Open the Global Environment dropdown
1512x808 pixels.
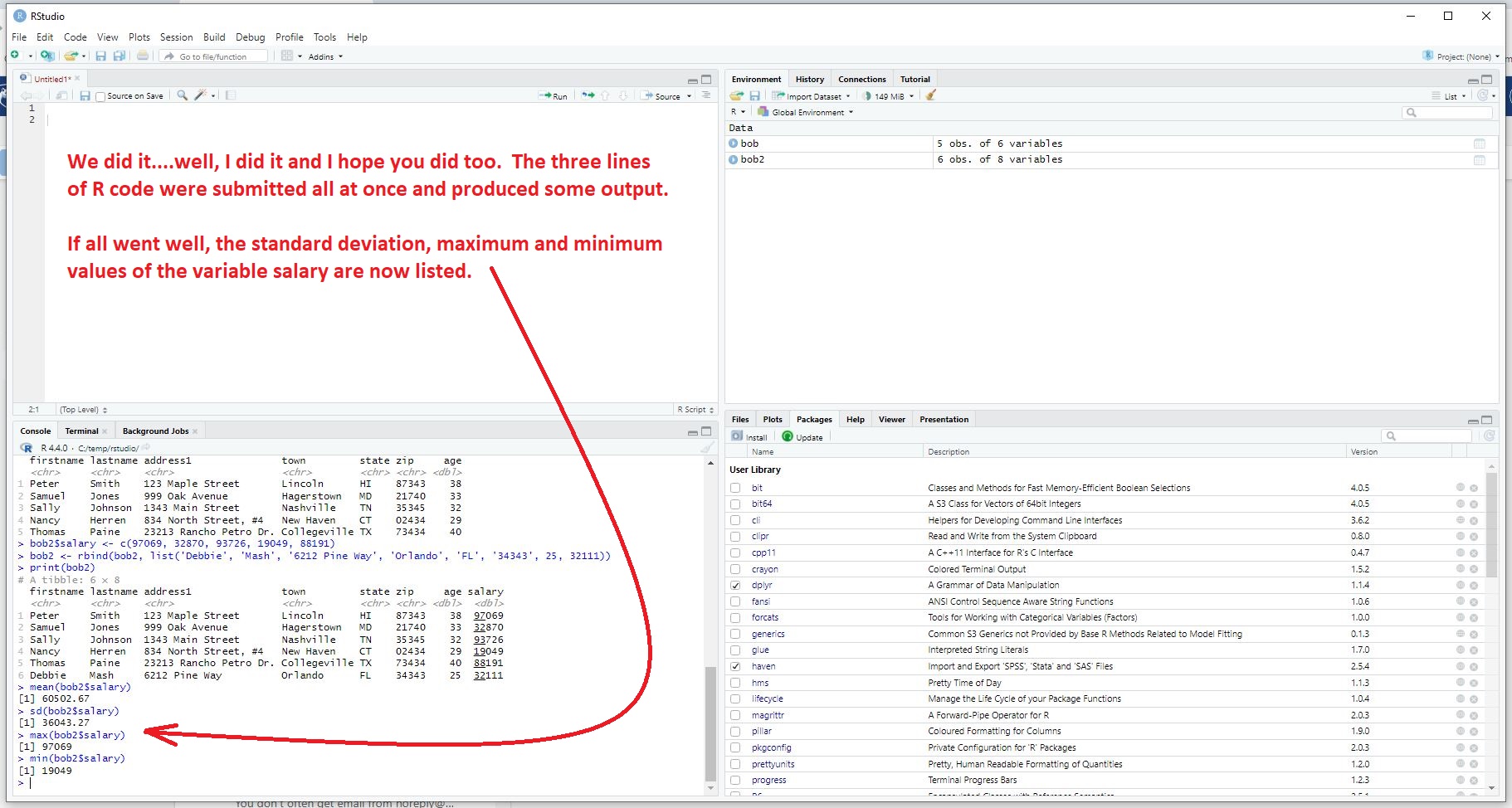(811, 112)
